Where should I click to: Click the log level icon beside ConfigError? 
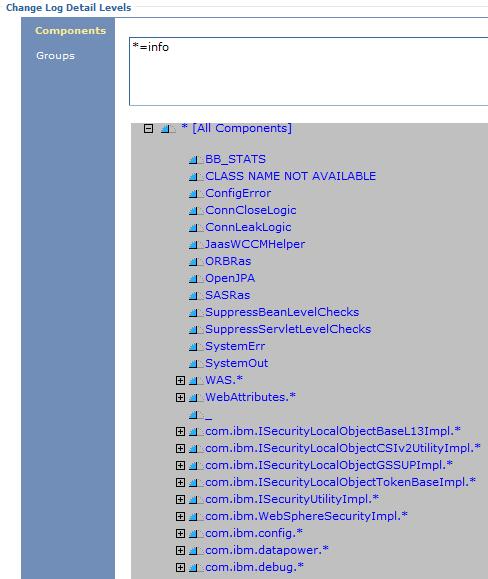(x=195, y=193)
